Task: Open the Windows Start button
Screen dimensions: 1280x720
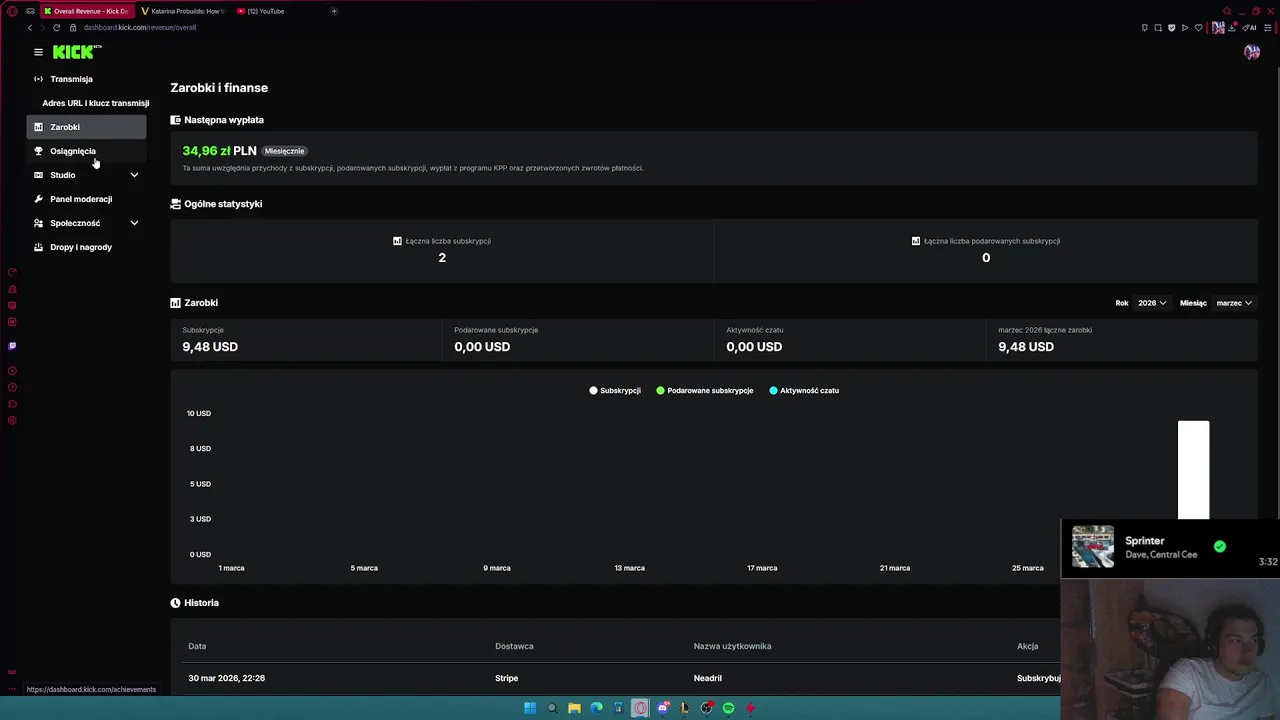Action: 530,708
